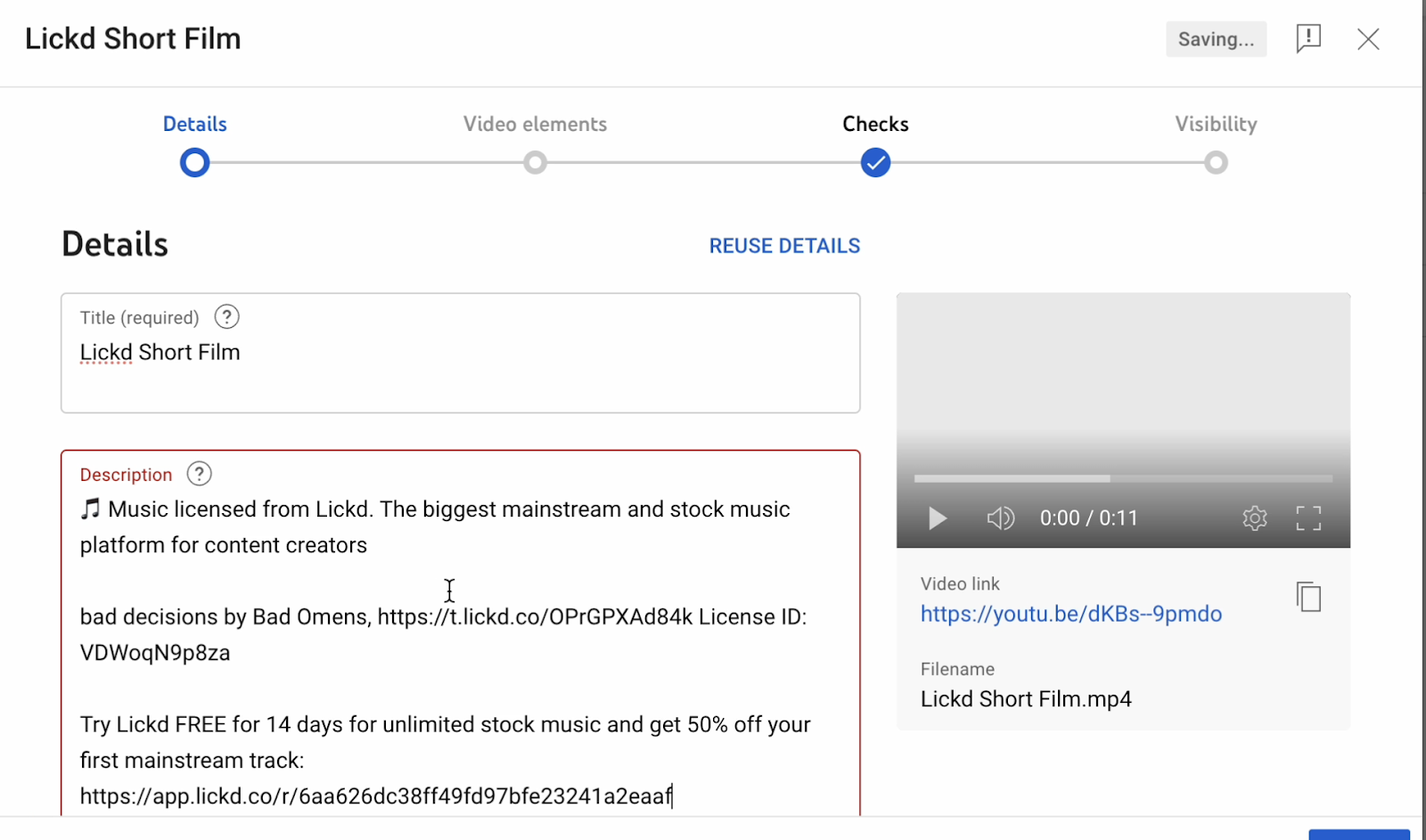1426x840 pixels.
Task: Go to the Details step
Action: coord(194,124)
